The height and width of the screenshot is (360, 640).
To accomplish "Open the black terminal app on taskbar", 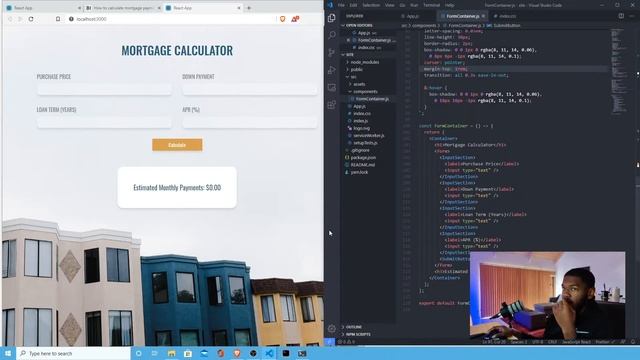I will coord(286,353).
